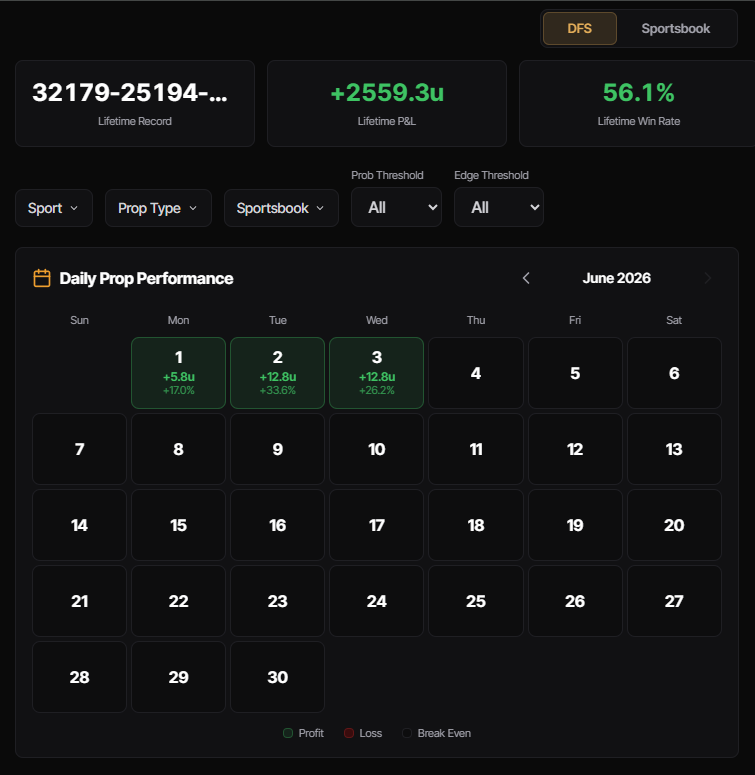Select June 4 in the calendar
The width and height of the screenshot is (755, 775).
point(476,373)
